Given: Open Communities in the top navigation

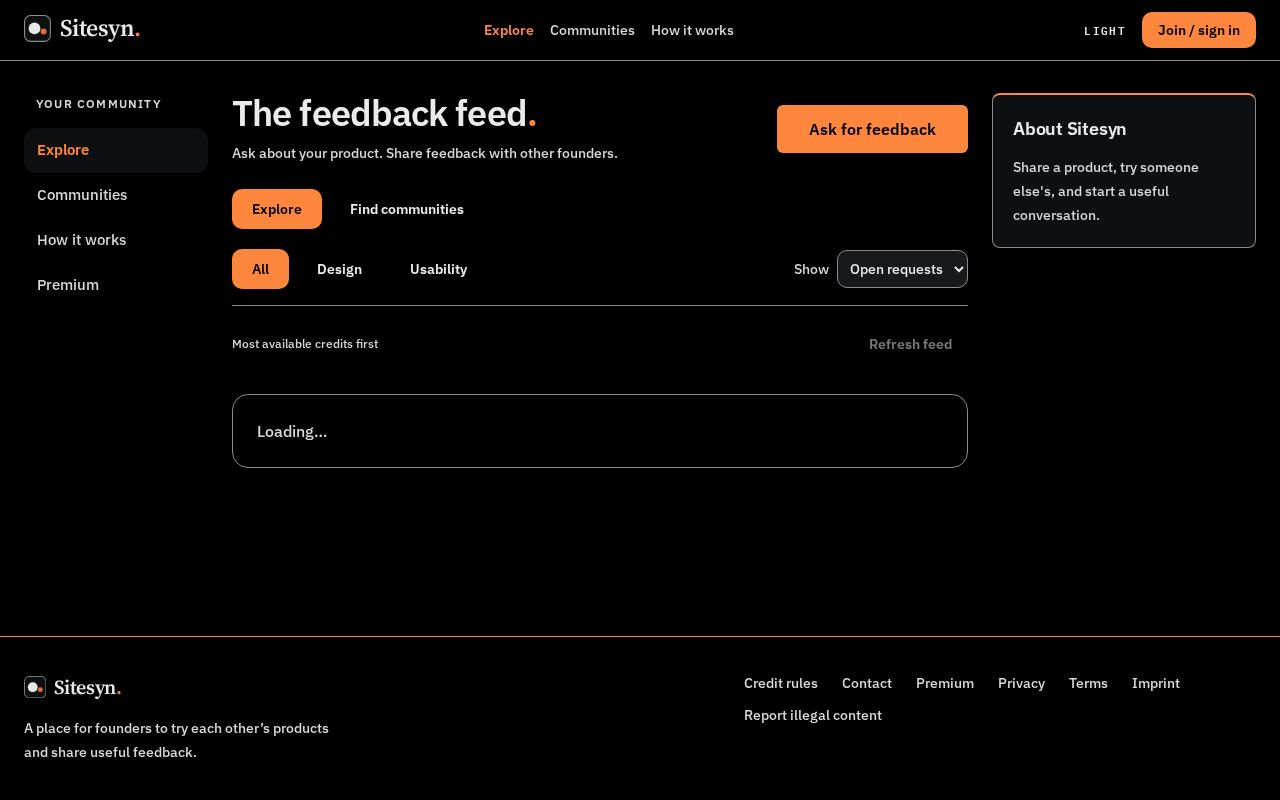Looking at the screenshot, I should coord(592,30).
